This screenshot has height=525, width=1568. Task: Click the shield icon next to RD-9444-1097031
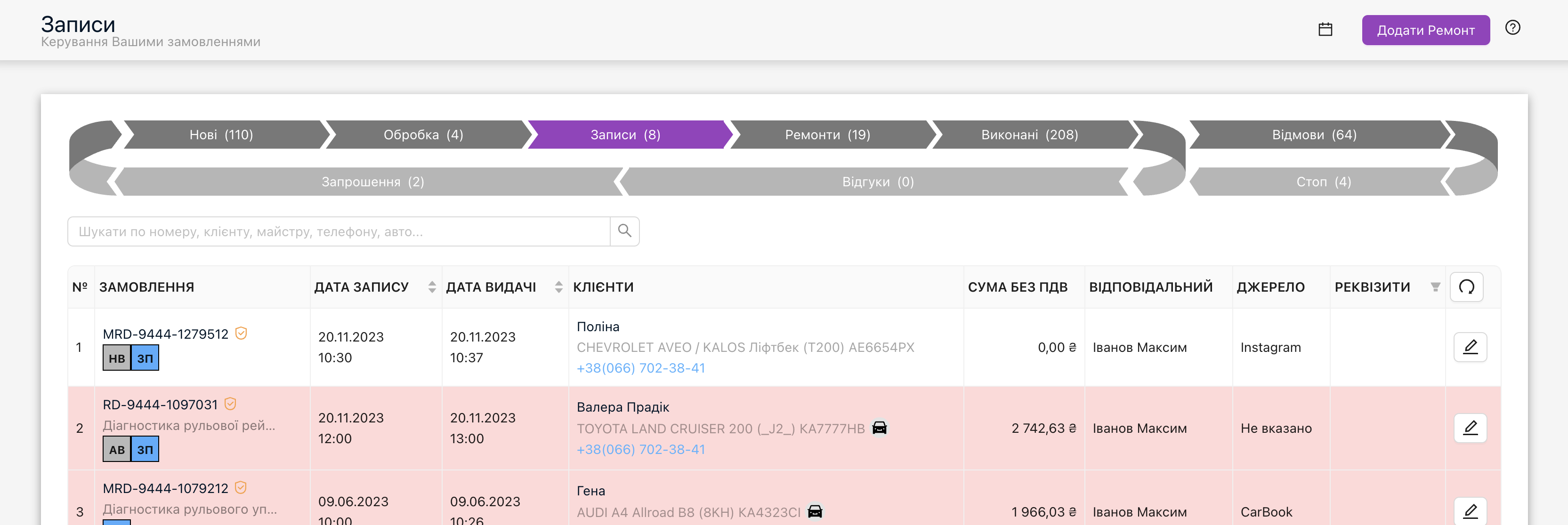(x=230, y=404)
